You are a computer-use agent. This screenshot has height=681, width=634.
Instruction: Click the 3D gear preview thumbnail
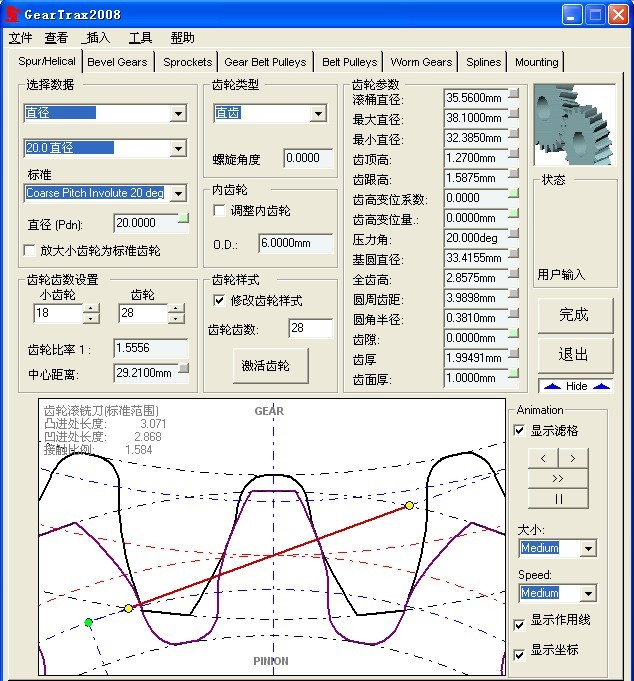[575, 125]
